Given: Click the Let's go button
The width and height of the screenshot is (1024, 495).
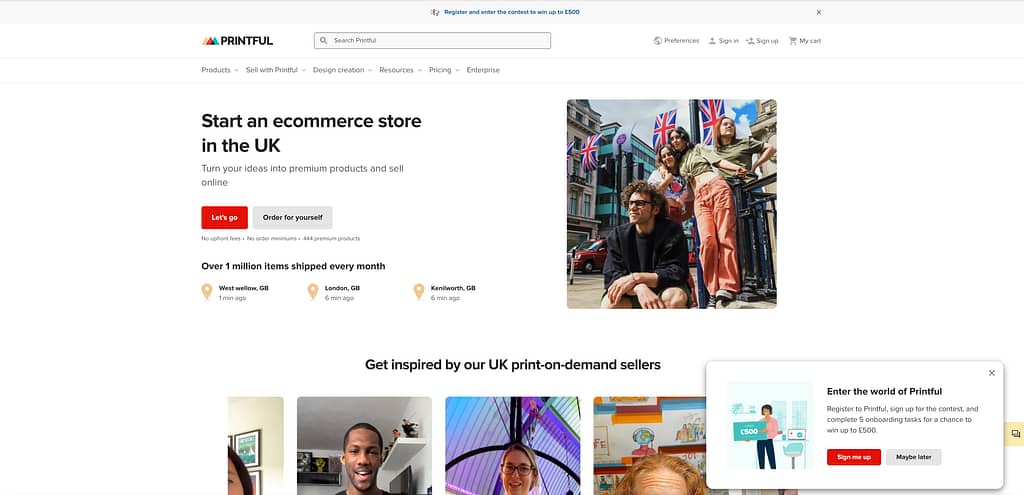Looking at the screenshot, I should tap(225, 217).
